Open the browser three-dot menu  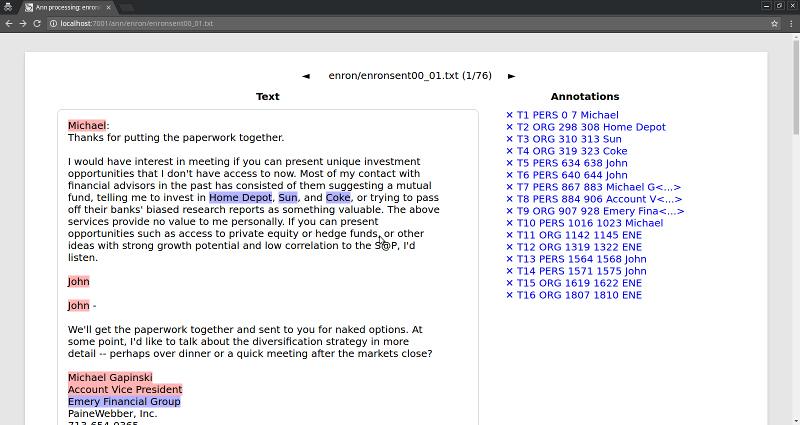coord(791,23)
